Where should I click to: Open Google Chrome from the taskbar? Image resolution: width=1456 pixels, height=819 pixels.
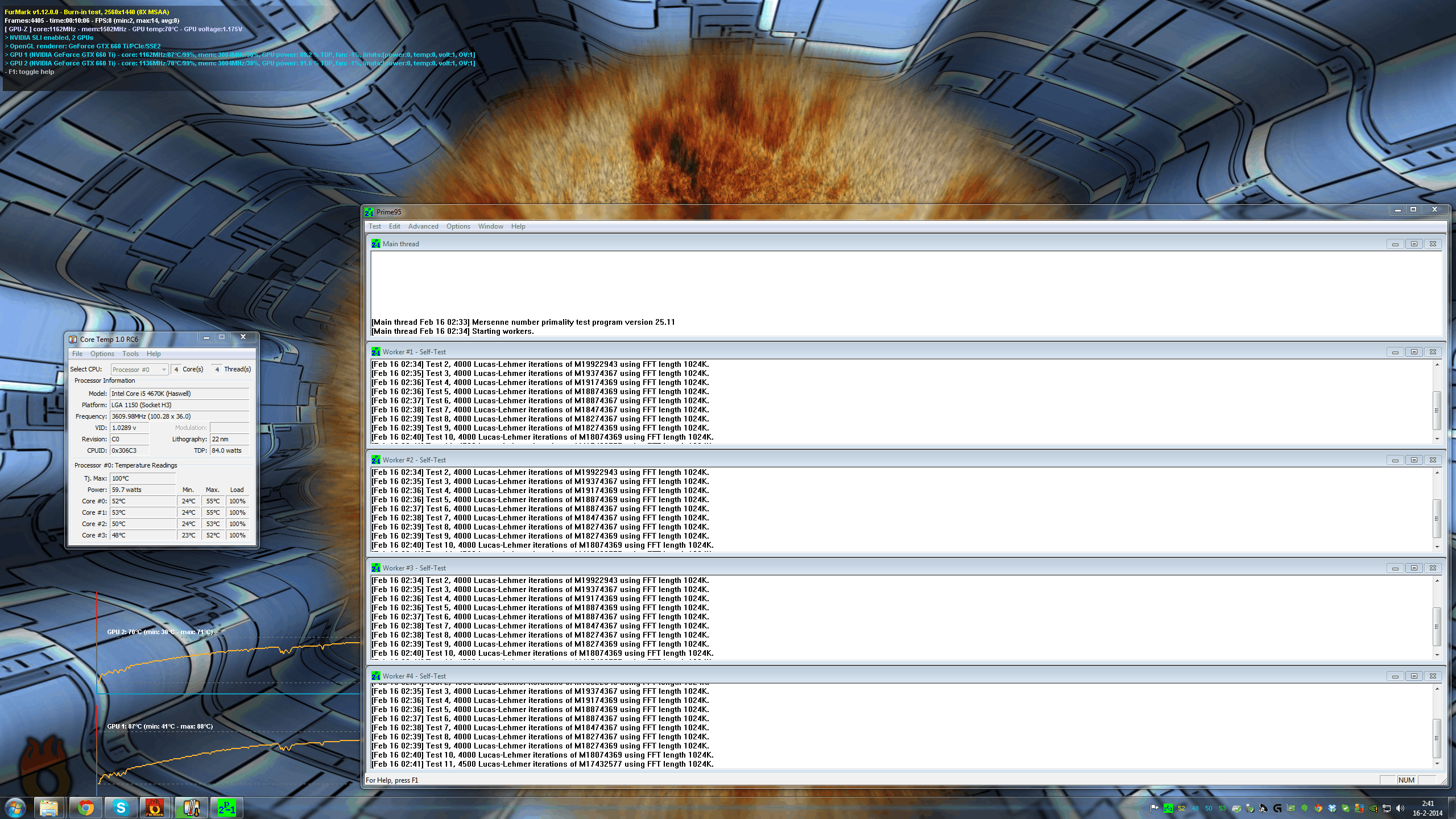[85, 808]
